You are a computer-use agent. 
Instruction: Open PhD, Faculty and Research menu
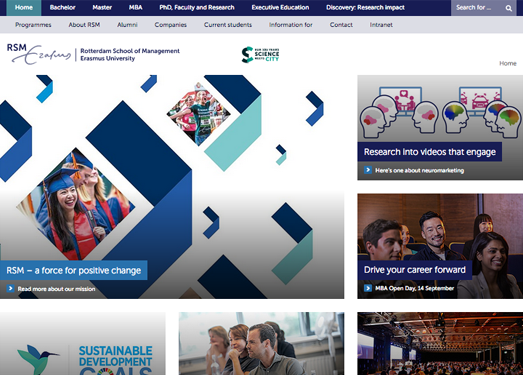tap(197, 7)
